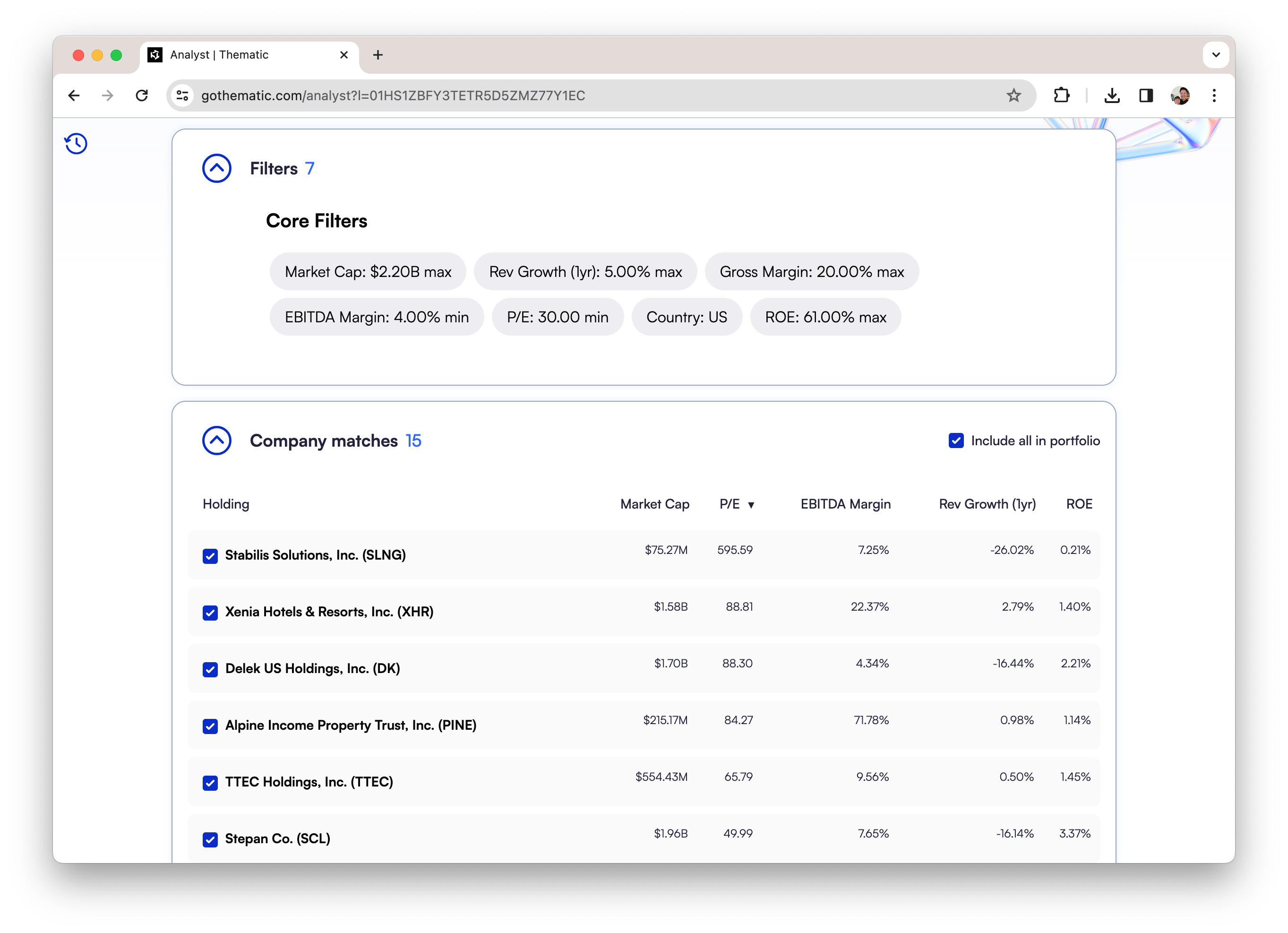
Task: Click Alpine Income Property Trust, Inc. (PINE) name
Action: coord(351,726)
